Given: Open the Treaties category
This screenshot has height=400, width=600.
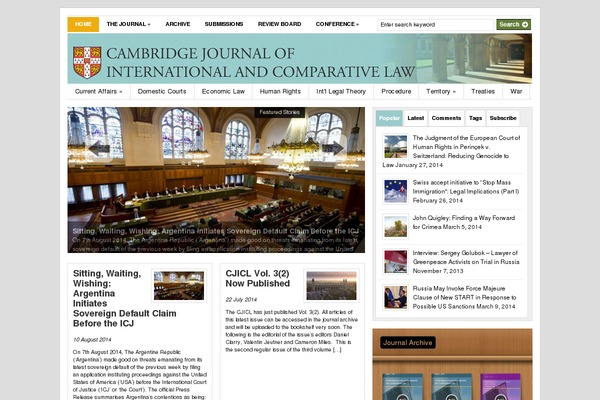Looking at the screenshot, I should 483,91.
